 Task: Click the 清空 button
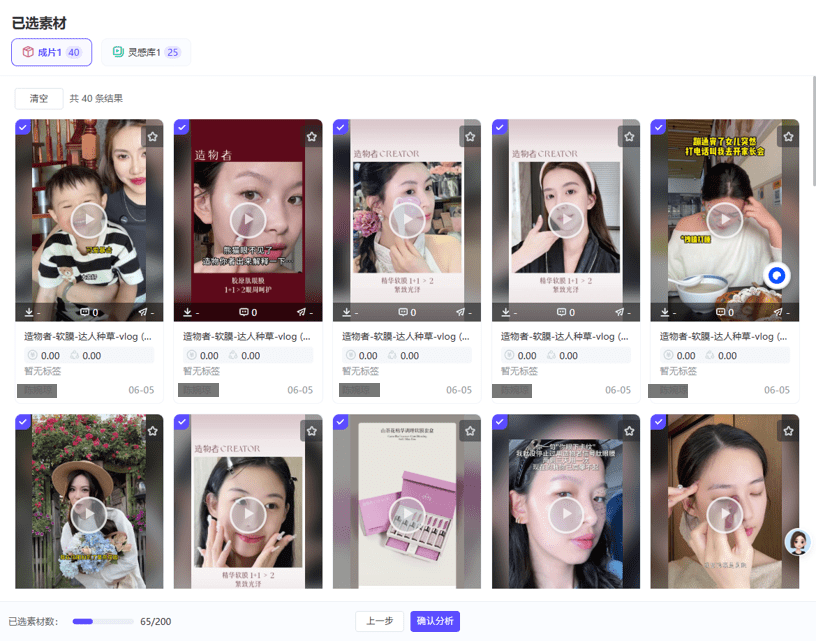tap(39, 99)
